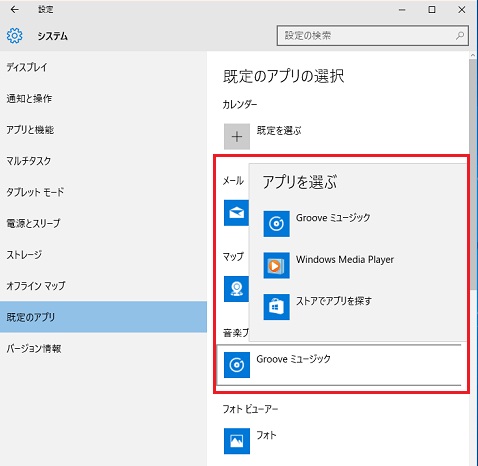Minimize the settings window
Viewport: 478px width, 466px height.
(402, 10)
